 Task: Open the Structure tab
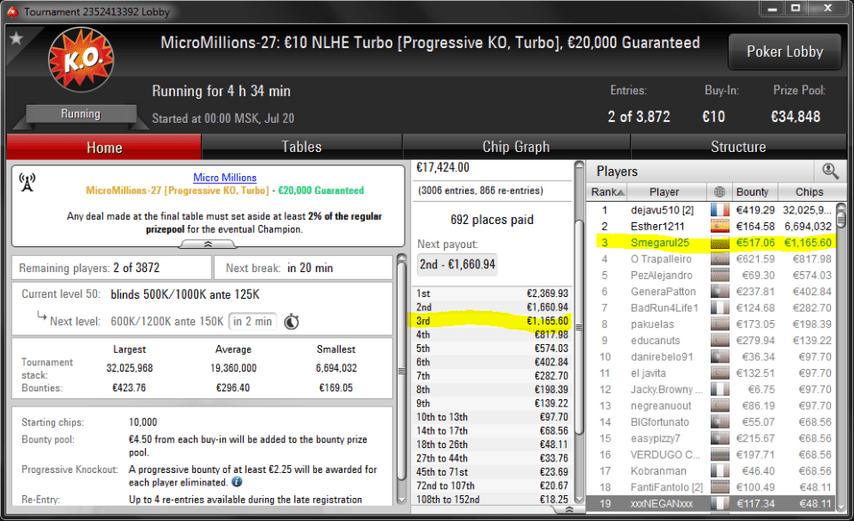tap(738, 147)
